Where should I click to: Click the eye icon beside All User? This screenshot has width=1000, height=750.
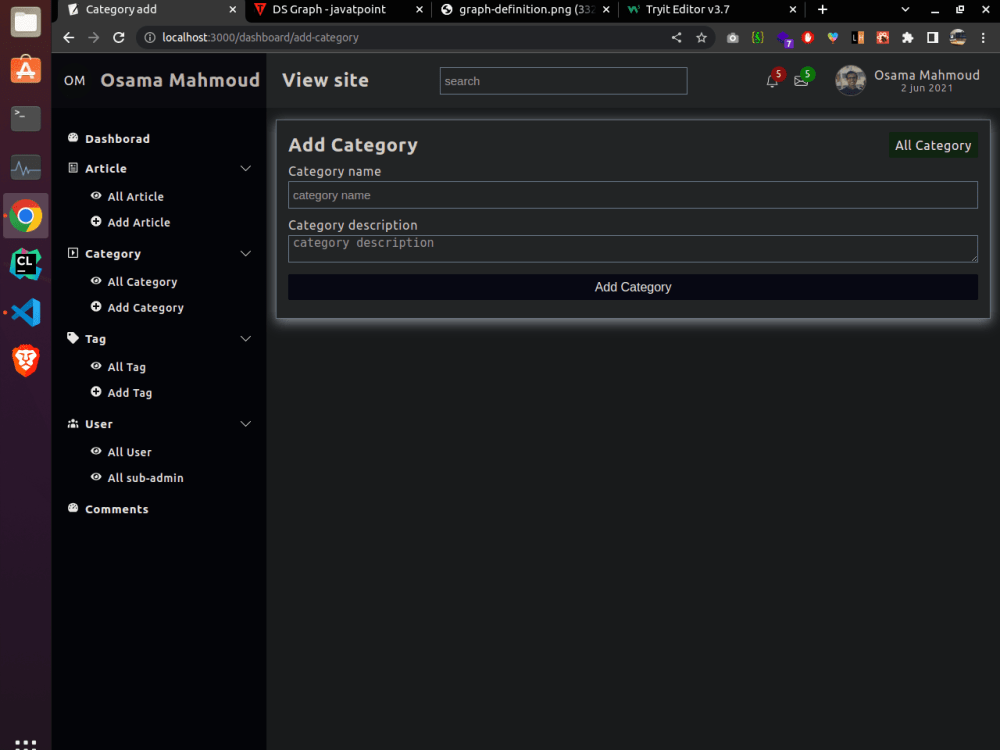click(x=96, y=451)
